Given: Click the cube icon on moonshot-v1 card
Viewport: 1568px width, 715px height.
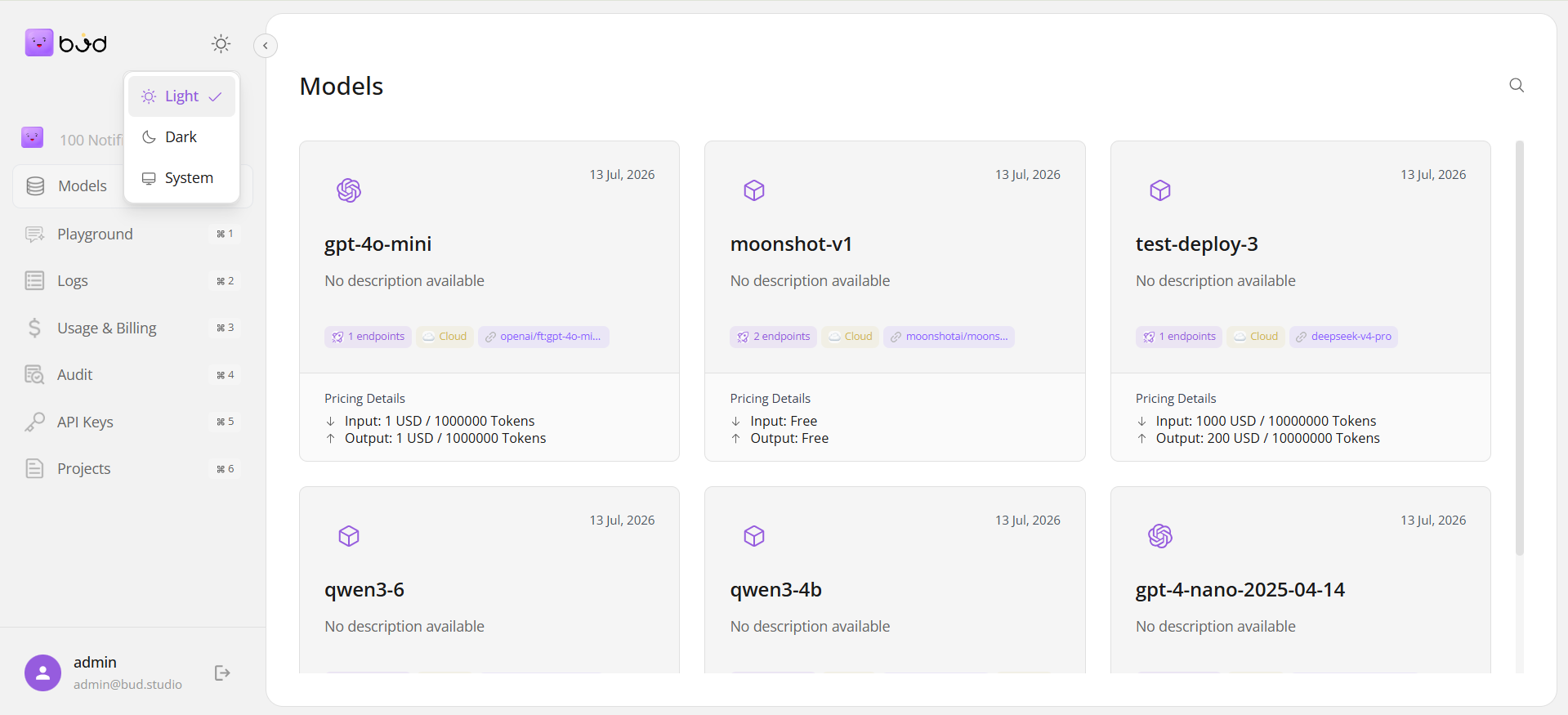Looking at the screenshot, I should coord(754,190).
